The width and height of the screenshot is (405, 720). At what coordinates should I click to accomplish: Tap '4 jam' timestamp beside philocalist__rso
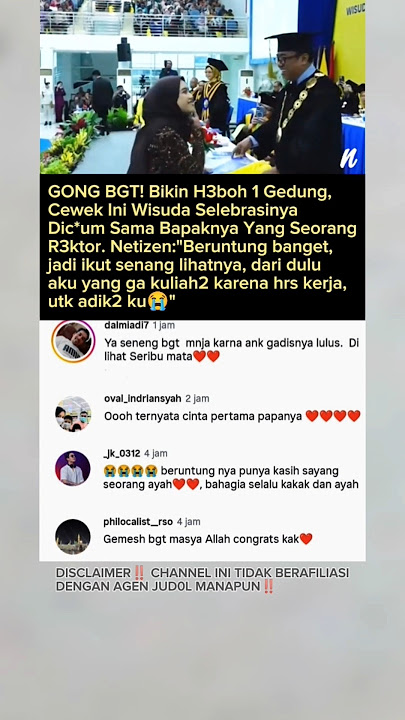189,522
